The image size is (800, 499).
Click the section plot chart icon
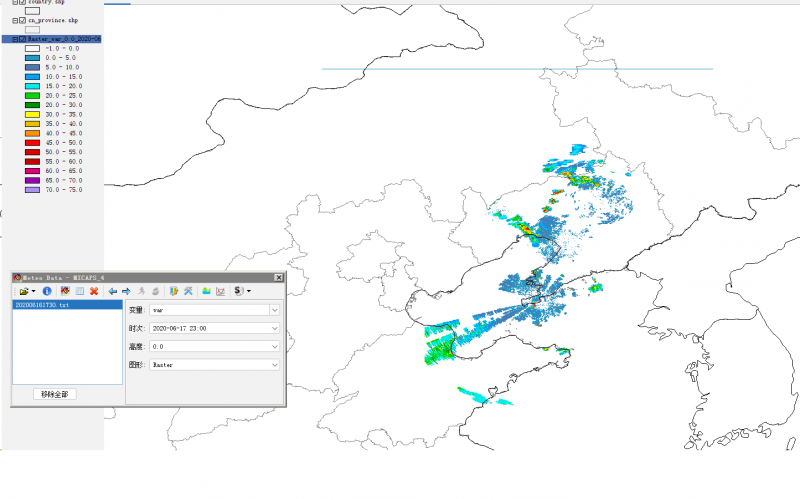point(206,291)
